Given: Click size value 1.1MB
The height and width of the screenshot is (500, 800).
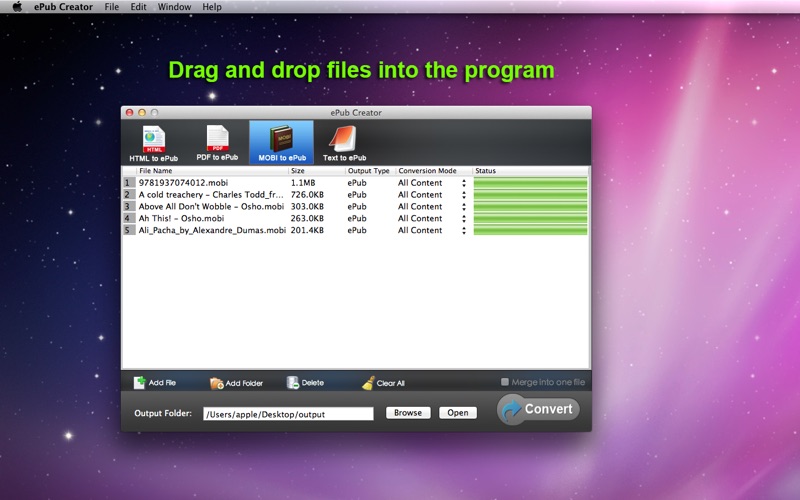Looking at the screenshot, I should (x=303, y=183).
